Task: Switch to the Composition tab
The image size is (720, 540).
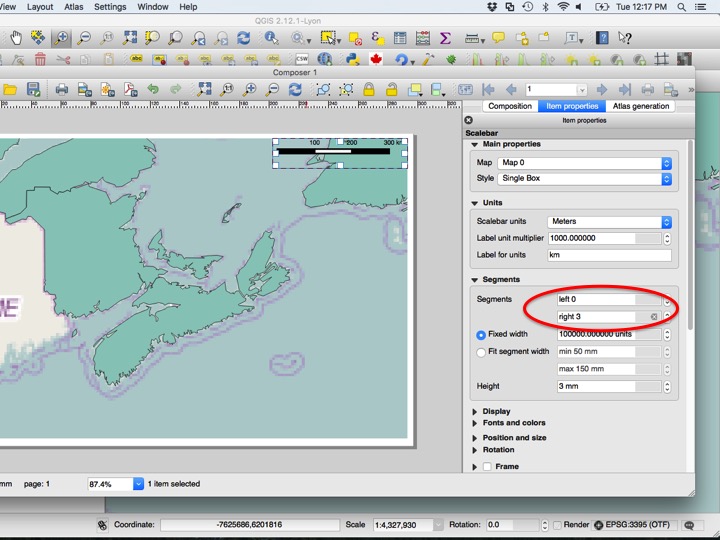Action: coord(510,106)
